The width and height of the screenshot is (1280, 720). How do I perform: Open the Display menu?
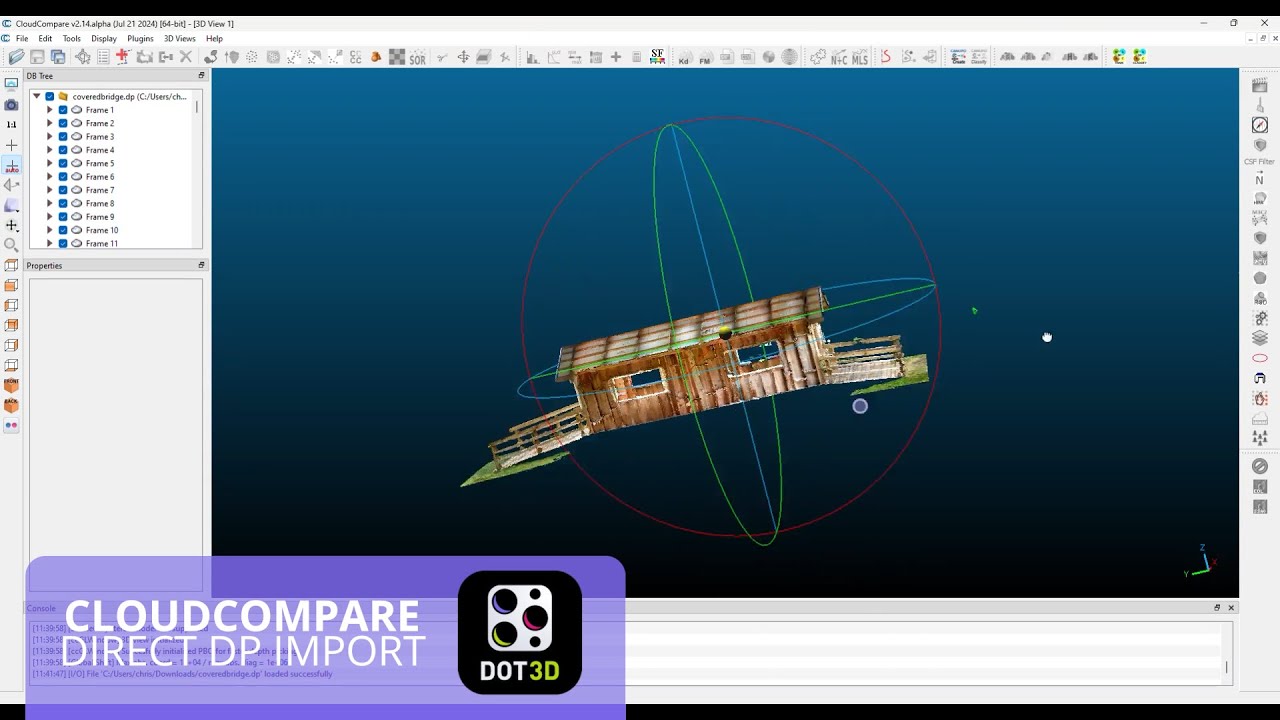click(104, 39)
